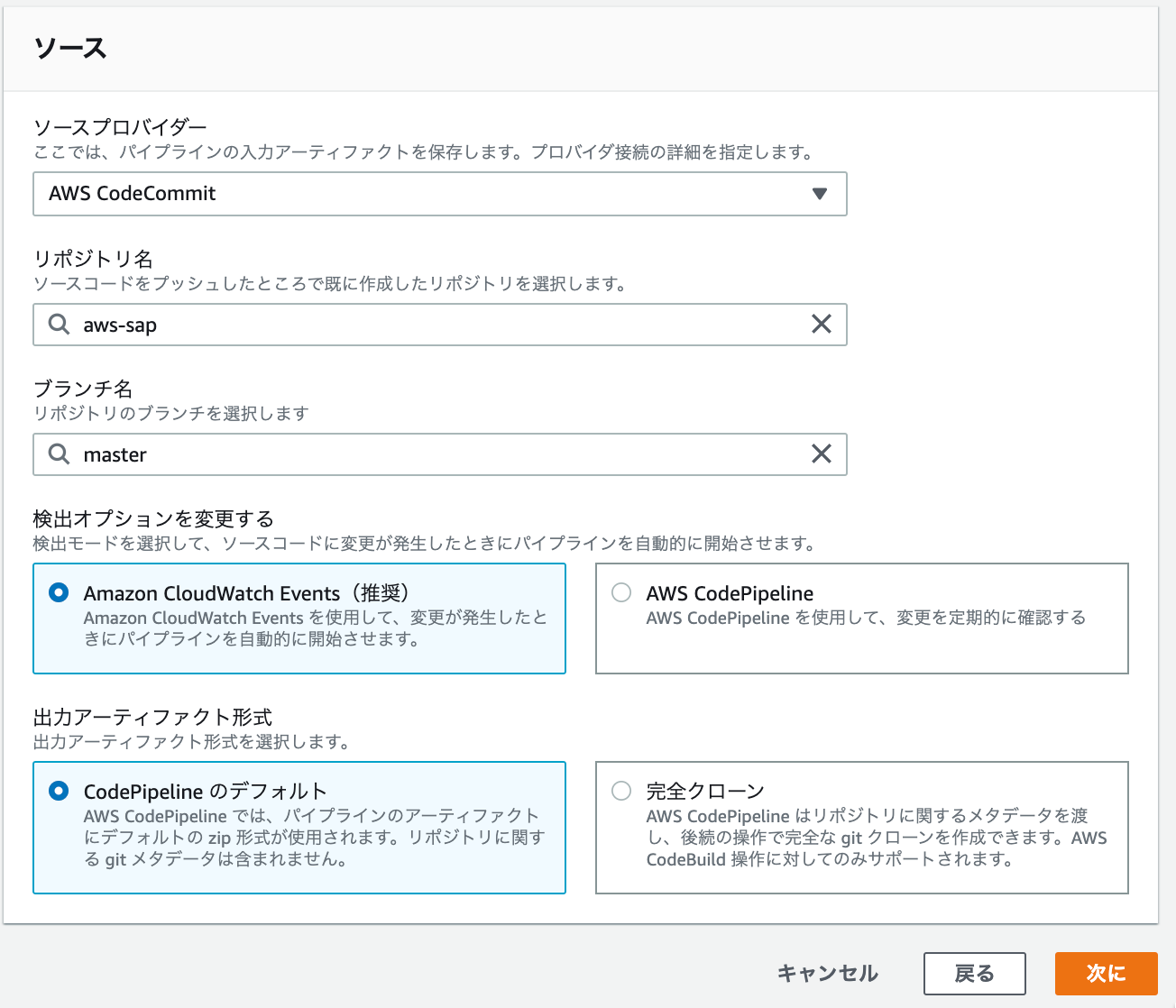This screenshot has width=1176, height=1008.
Task: Click the 戻る button
Action: click(974, 974)
